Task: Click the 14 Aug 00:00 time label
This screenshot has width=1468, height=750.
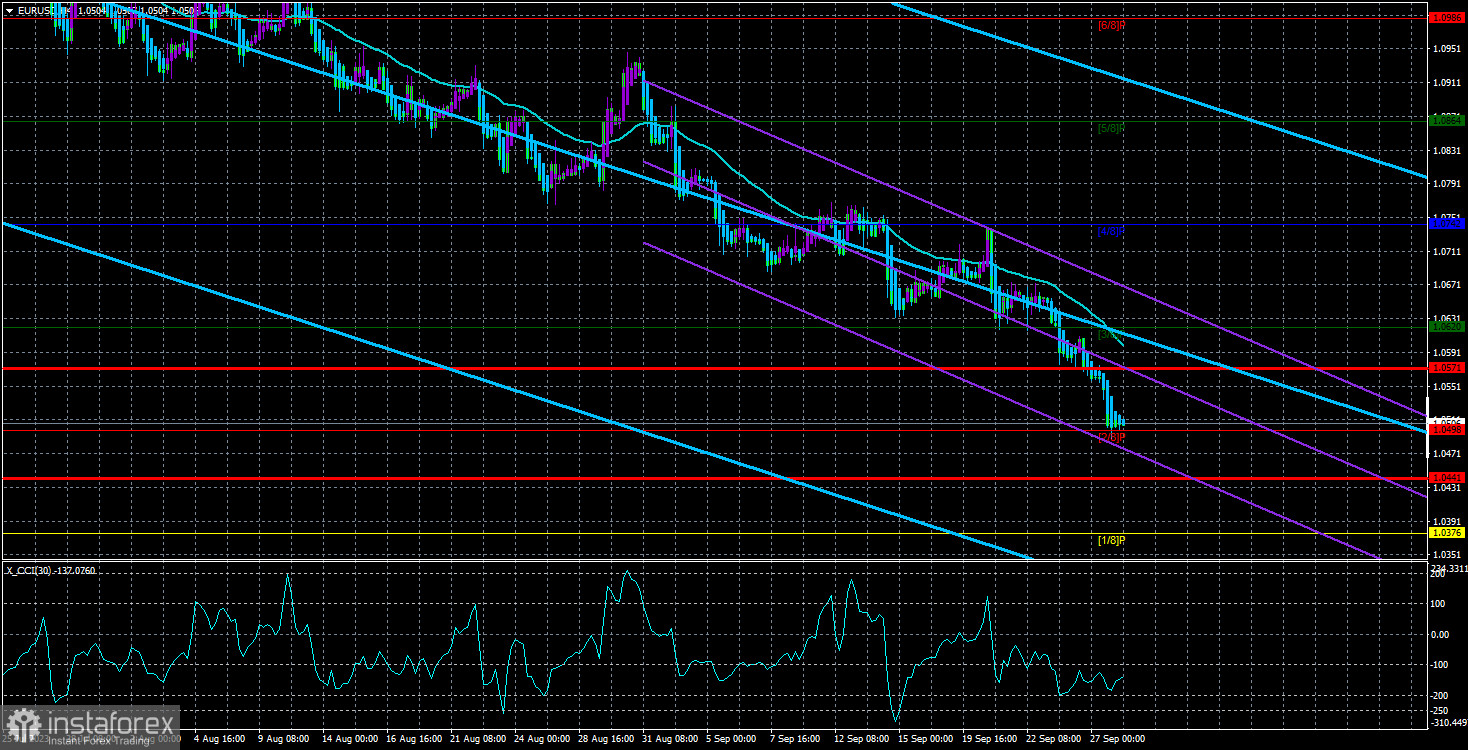Action: coord(351,739)
